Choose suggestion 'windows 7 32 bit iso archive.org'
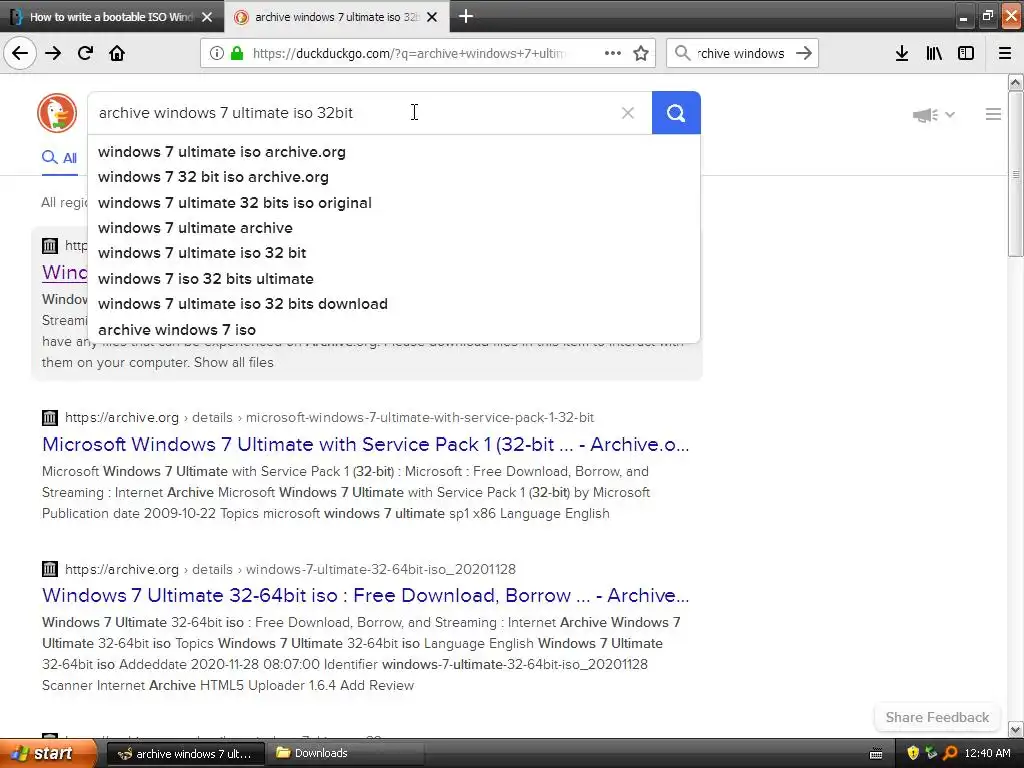 tap(214, 177)
